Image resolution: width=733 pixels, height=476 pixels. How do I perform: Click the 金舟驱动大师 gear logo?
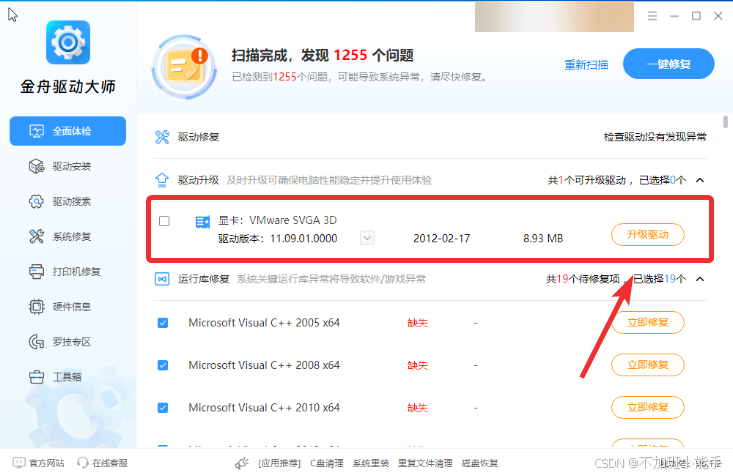[x=68, y=43]
